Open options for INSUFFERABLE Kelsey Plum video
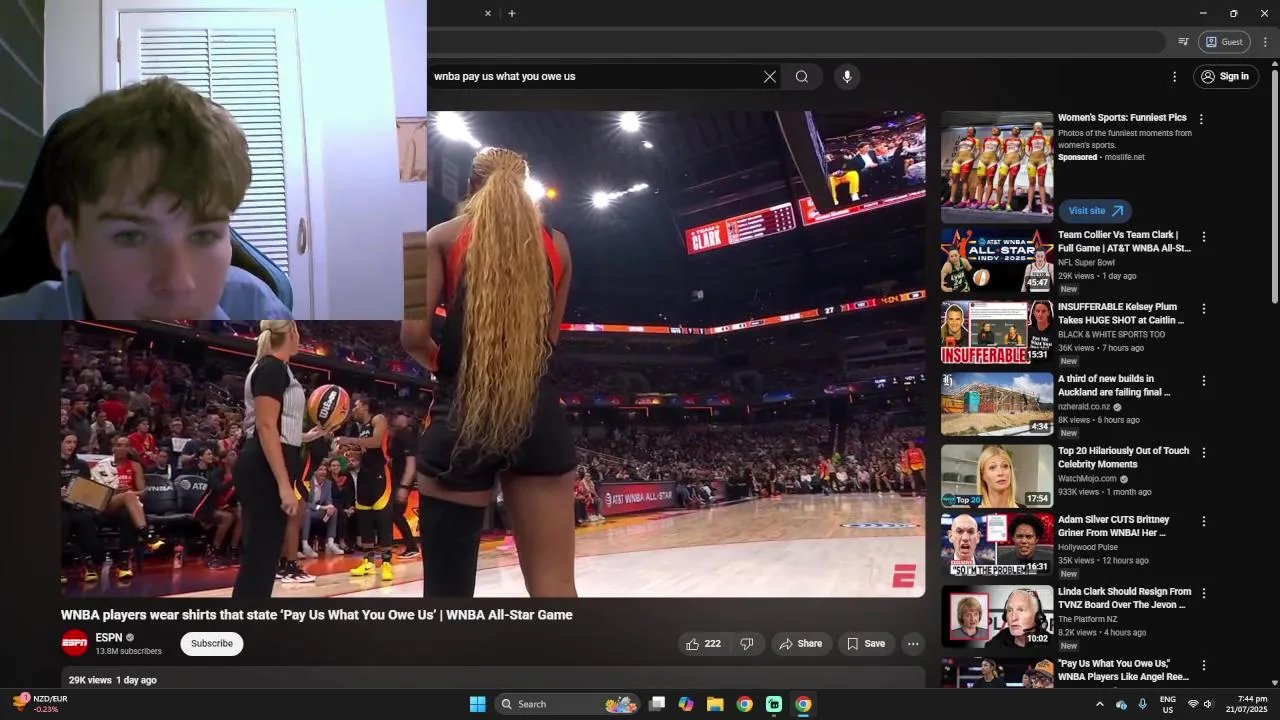The height and width of the screenshot is (720, 1280). [x=1204, y=309]
